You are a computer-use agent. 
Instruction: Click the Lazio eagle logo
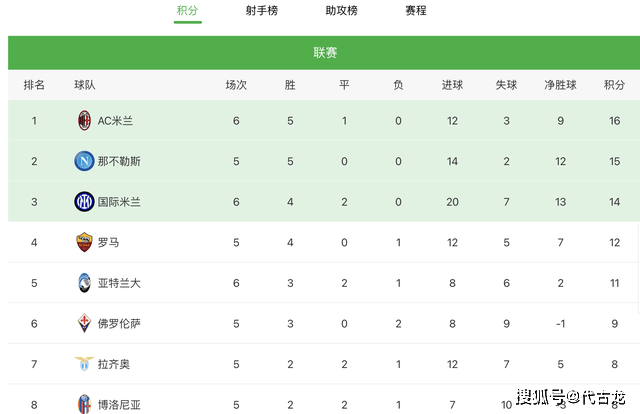click(x=84, y=363)
